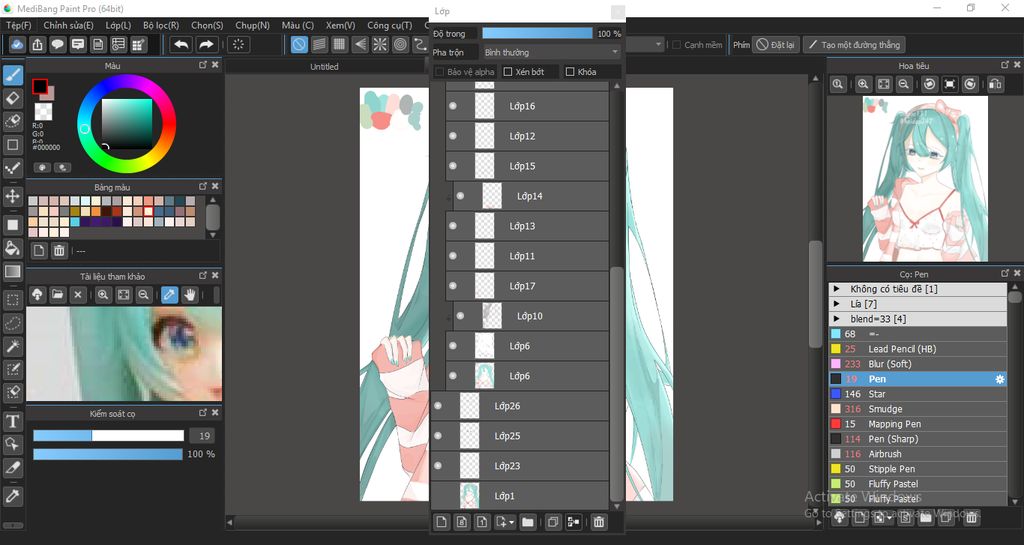Choose the Bucket fill tool
1024x545 pixels.
point(13,247)
